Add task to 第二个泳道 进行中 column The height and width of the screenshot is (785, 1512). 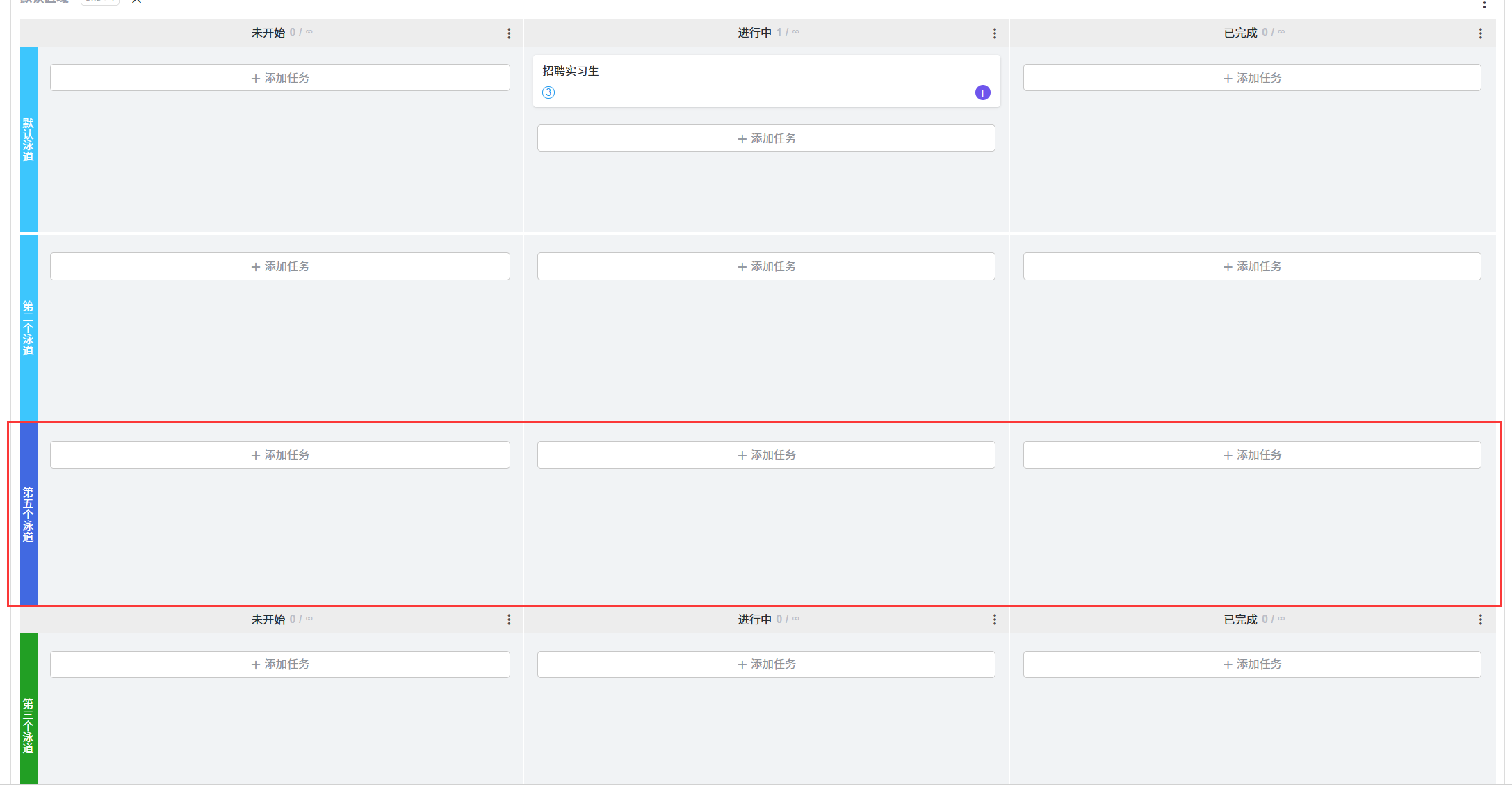point(766,266)
